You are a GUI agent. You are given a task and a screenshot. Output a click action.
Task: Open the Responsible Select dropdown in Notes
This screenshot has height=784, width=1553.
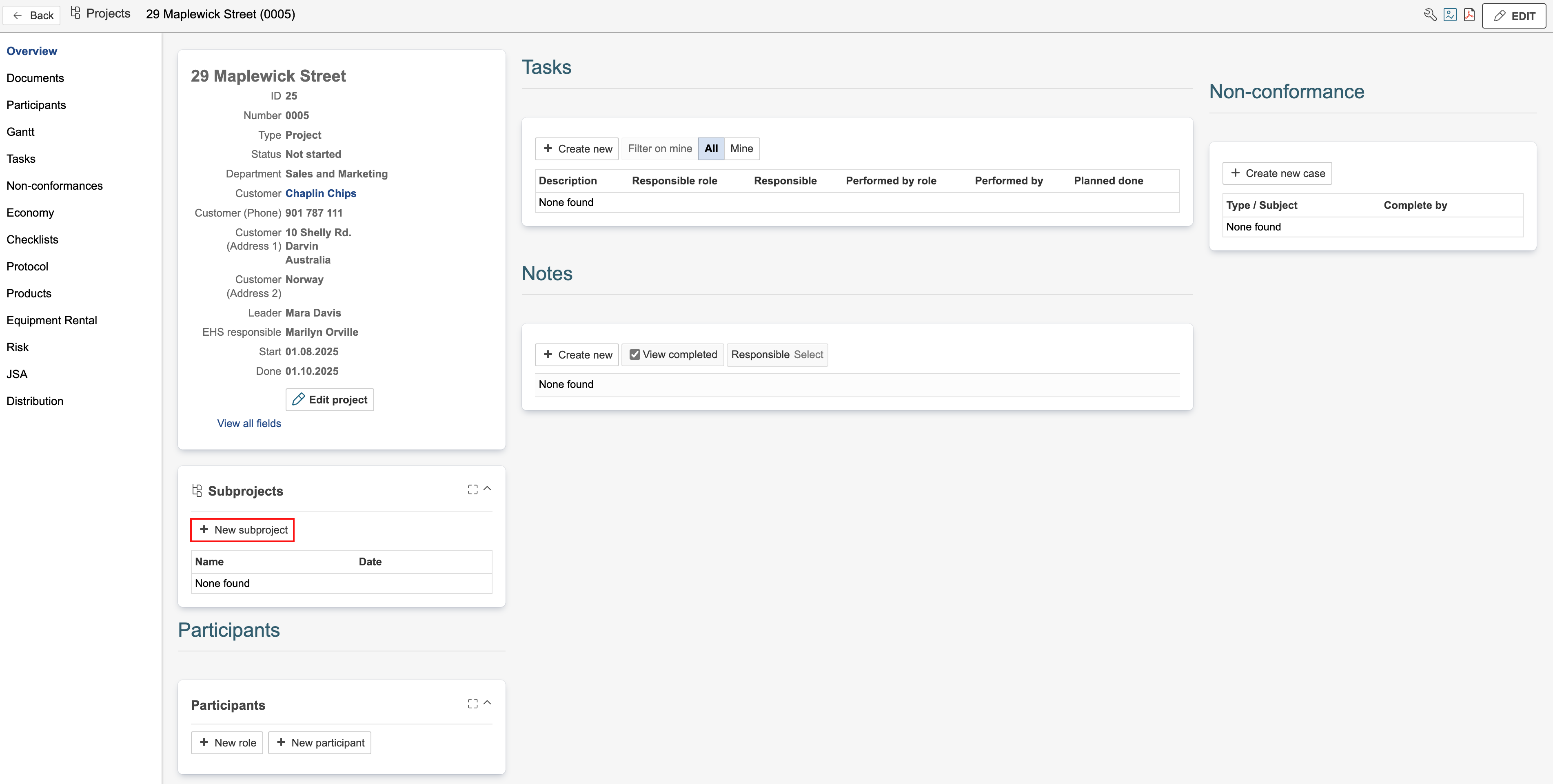[x=808, y=355]
